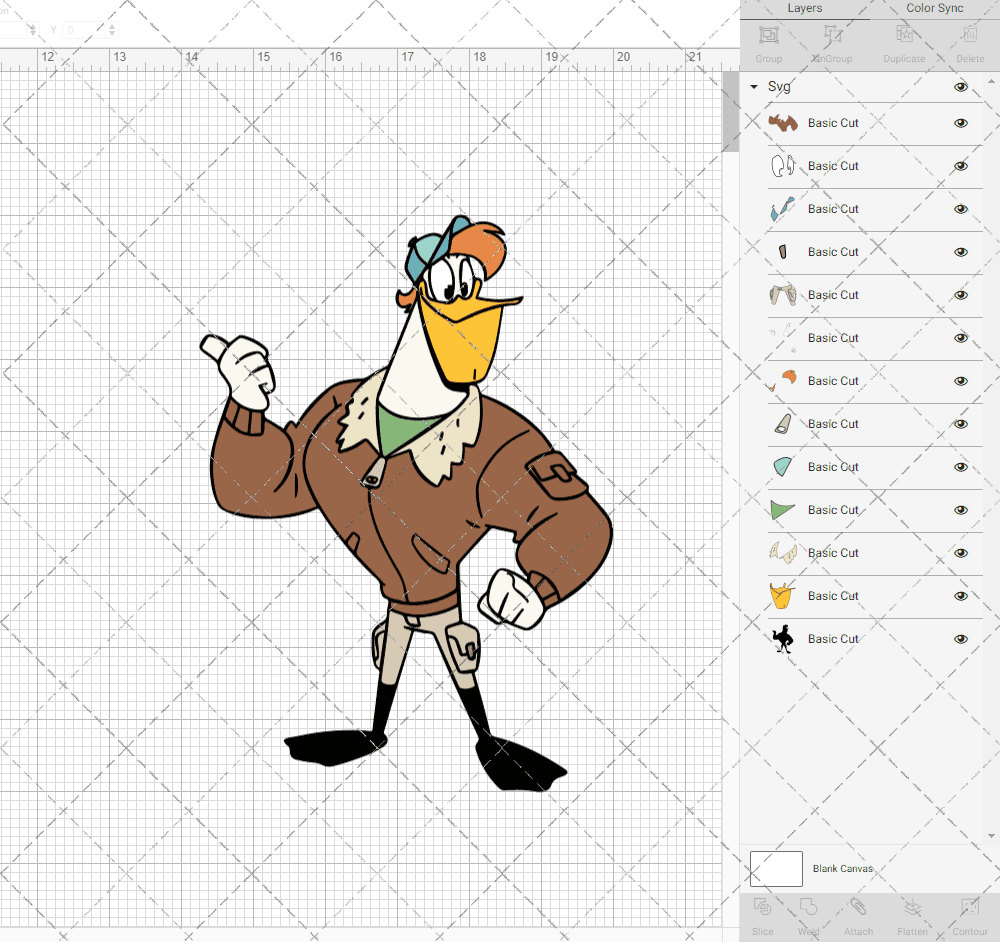Viewport: 1000px width, 942px height.
Task: Click the layers panel scroll-down arrow
Action: (x=990, y=835)
